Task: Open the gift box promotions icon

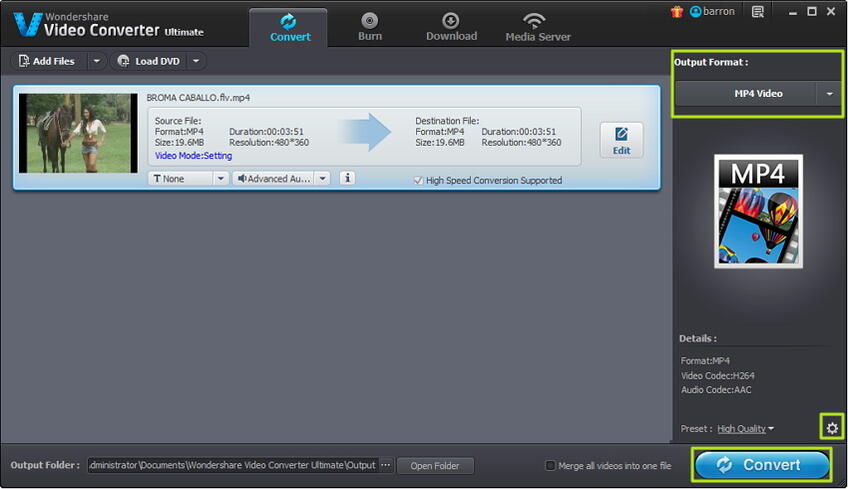Action: tap(676, 11)
